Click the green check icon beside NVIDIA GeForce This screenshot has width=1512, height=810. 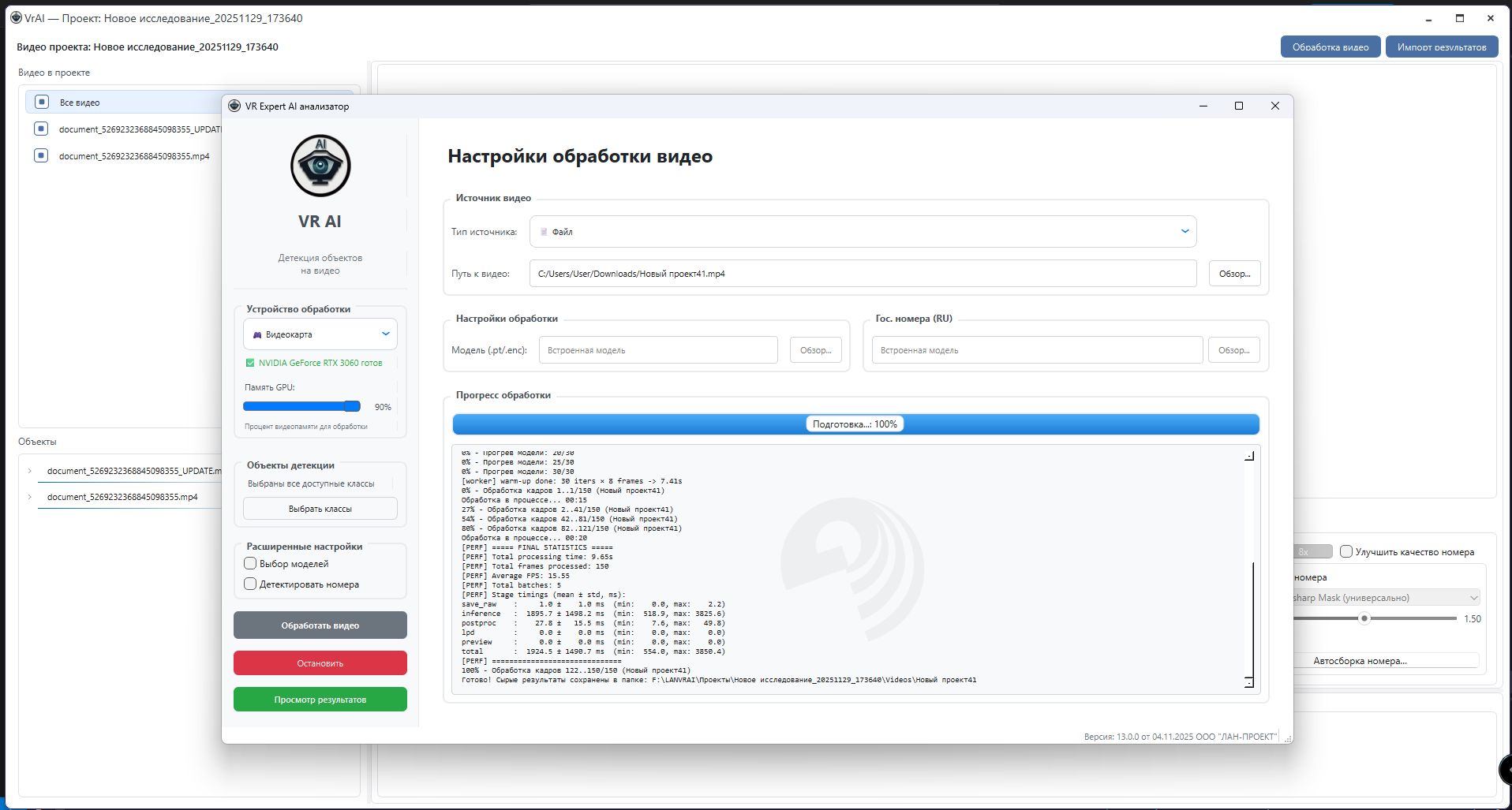250,363
